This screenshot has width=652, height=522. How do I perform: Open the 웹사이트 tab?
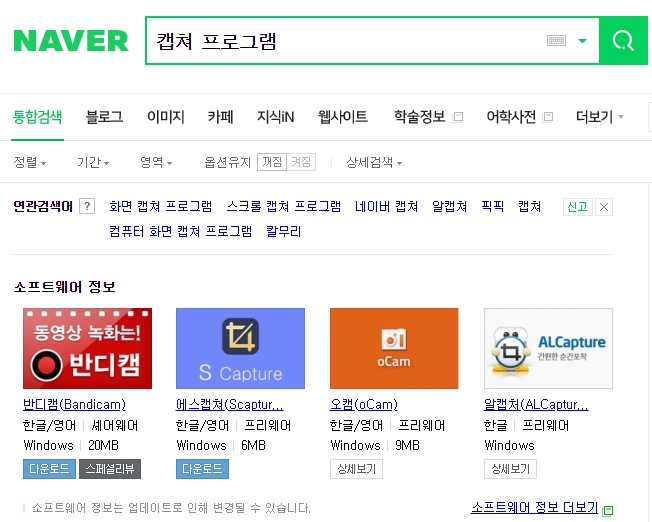pos(343,117)
